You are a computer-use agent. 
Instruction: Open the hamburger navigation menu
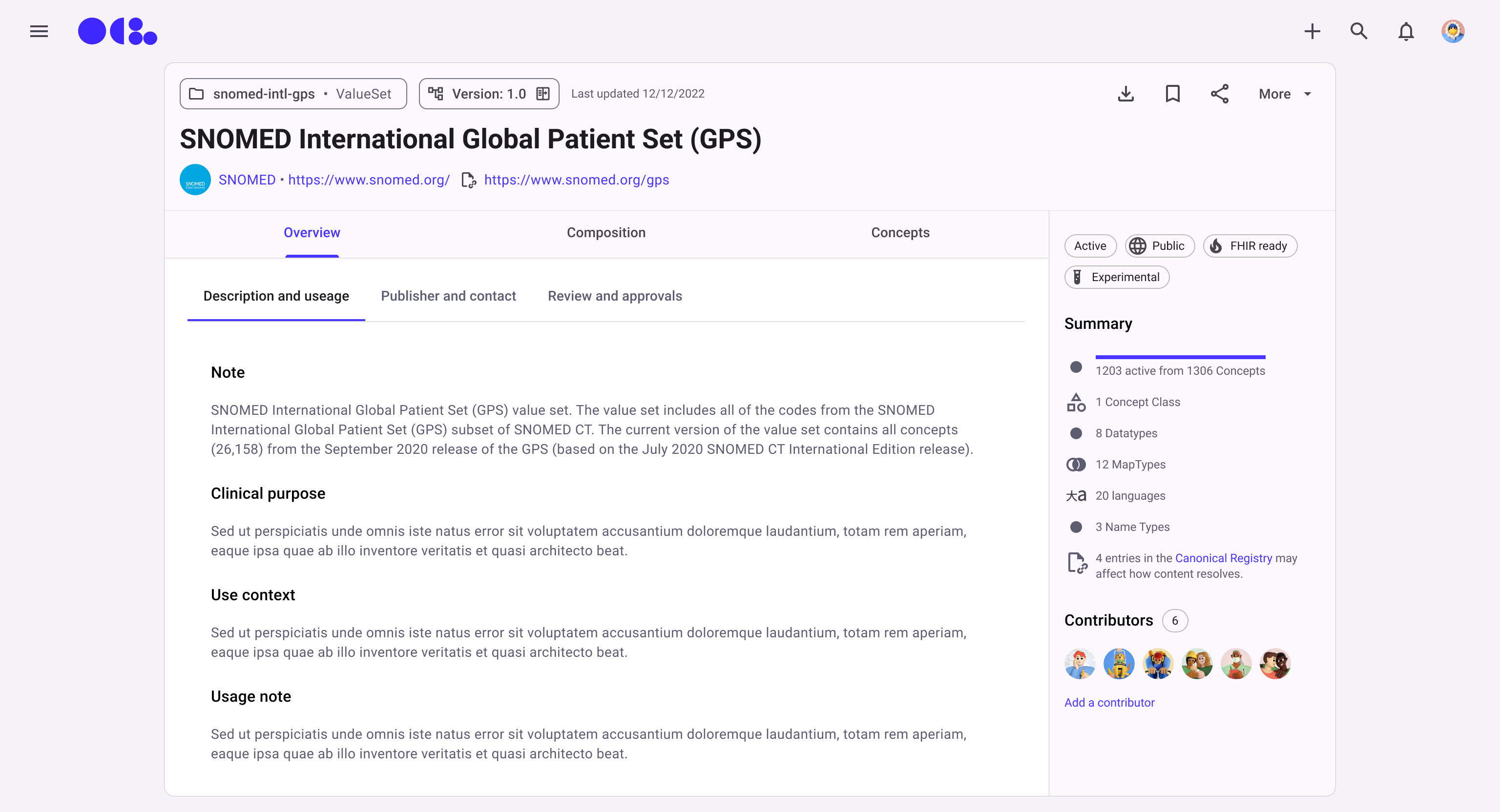click(x=39, y=31)
